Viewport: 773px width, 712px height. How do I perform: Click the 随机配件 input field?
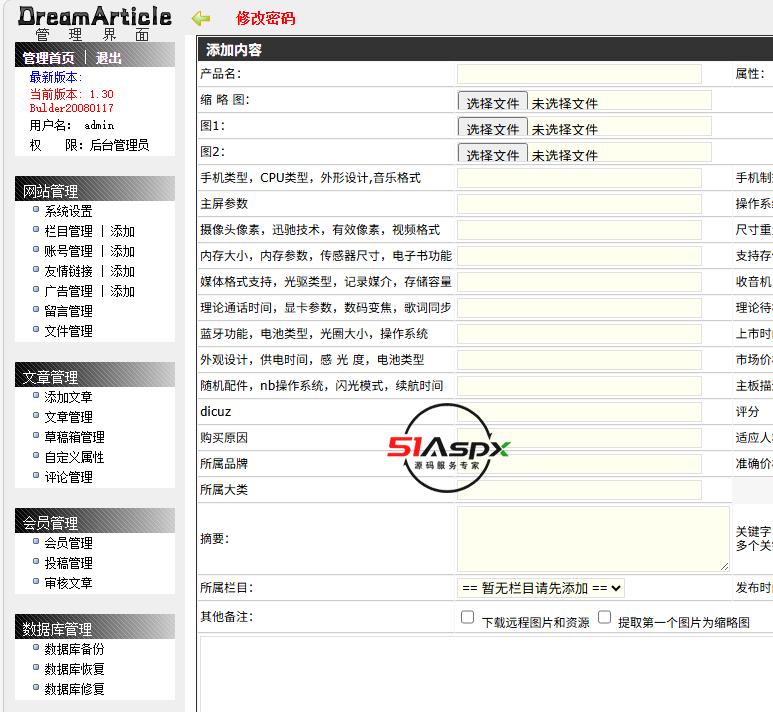coord(579,386)
